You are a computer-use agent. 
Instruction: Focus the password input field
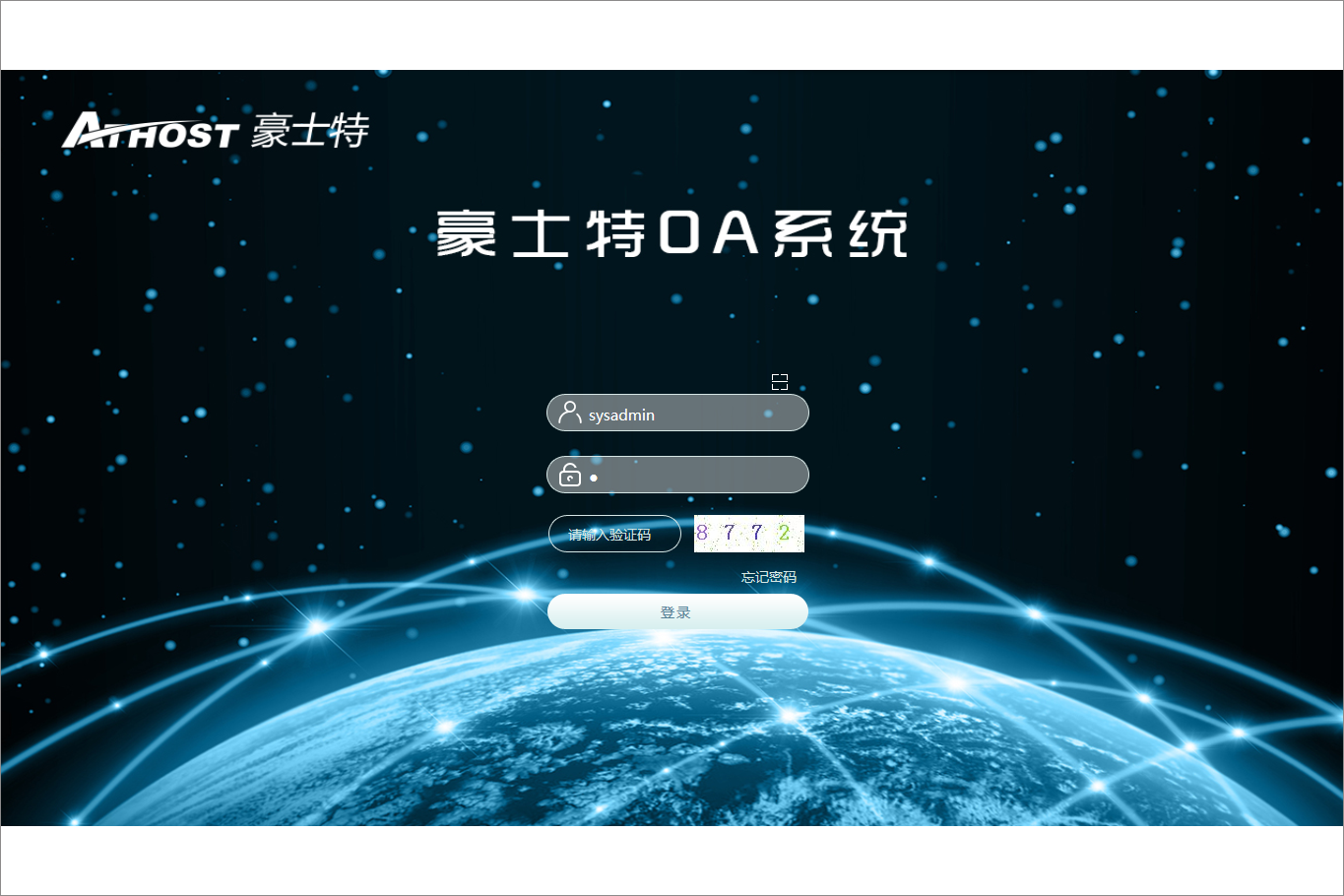coord(677,475)
